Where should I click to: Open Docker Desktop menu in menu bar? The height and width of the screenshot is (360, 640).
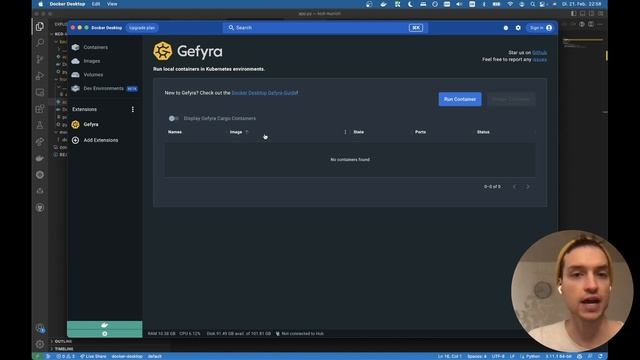click(67, 4)
